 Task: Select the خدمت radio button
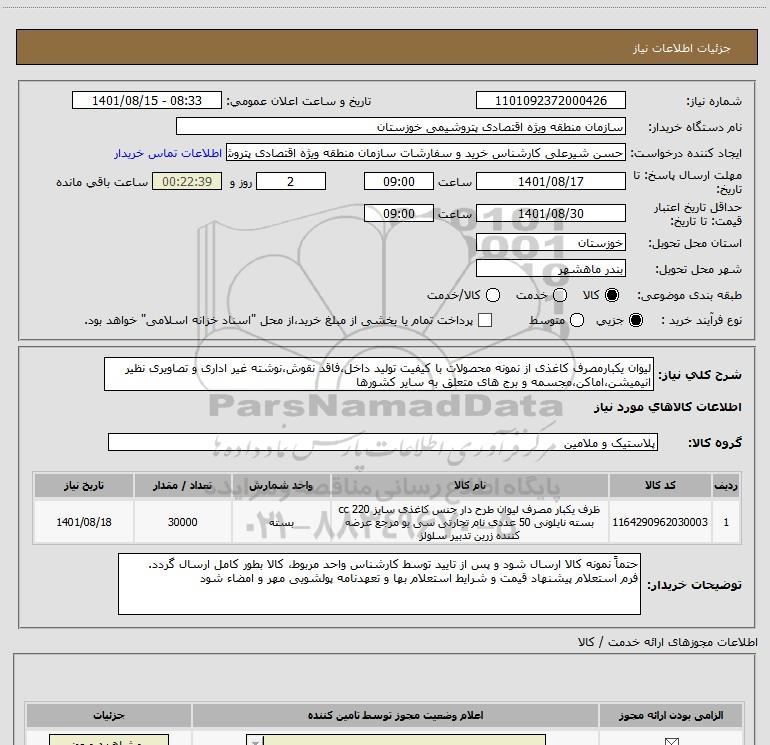(x=560, y=295)
